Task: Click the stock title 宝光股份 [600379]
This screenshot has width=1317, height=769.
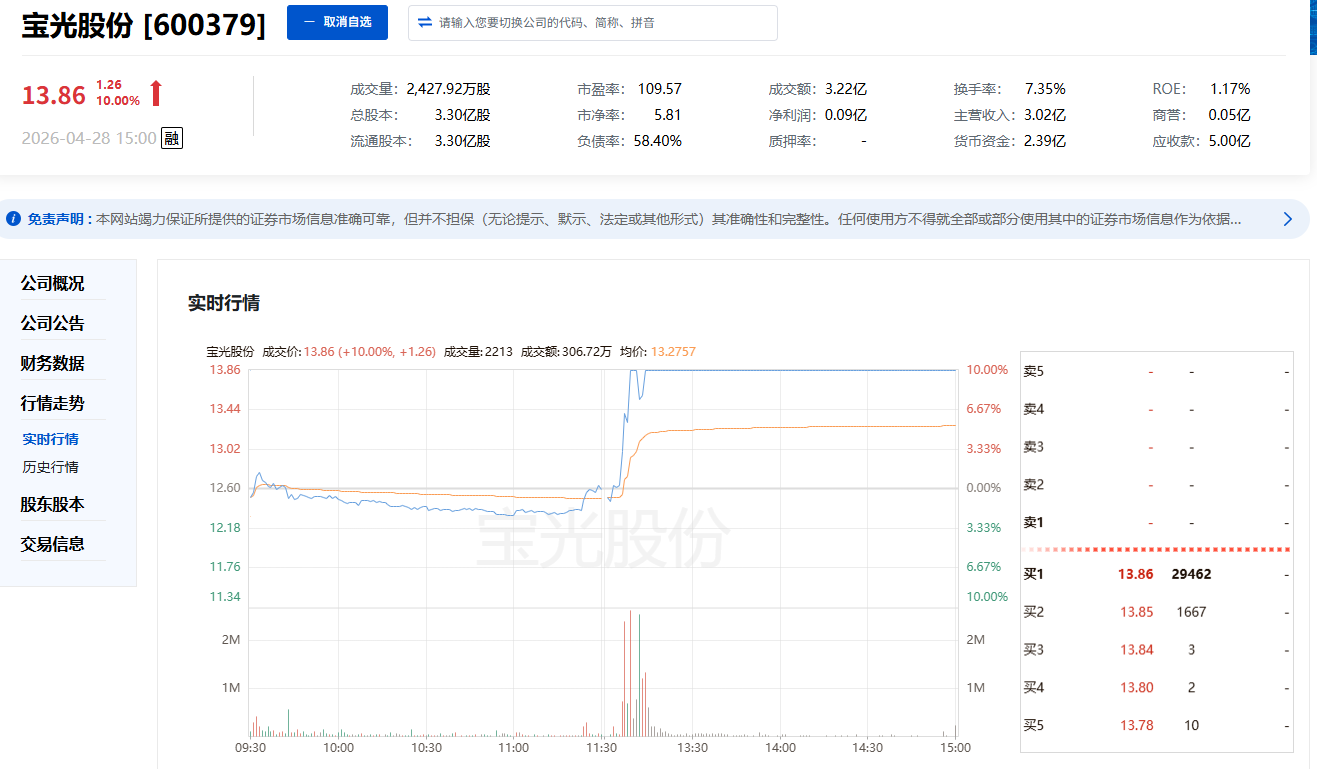Action: click(x=144, y=26)
